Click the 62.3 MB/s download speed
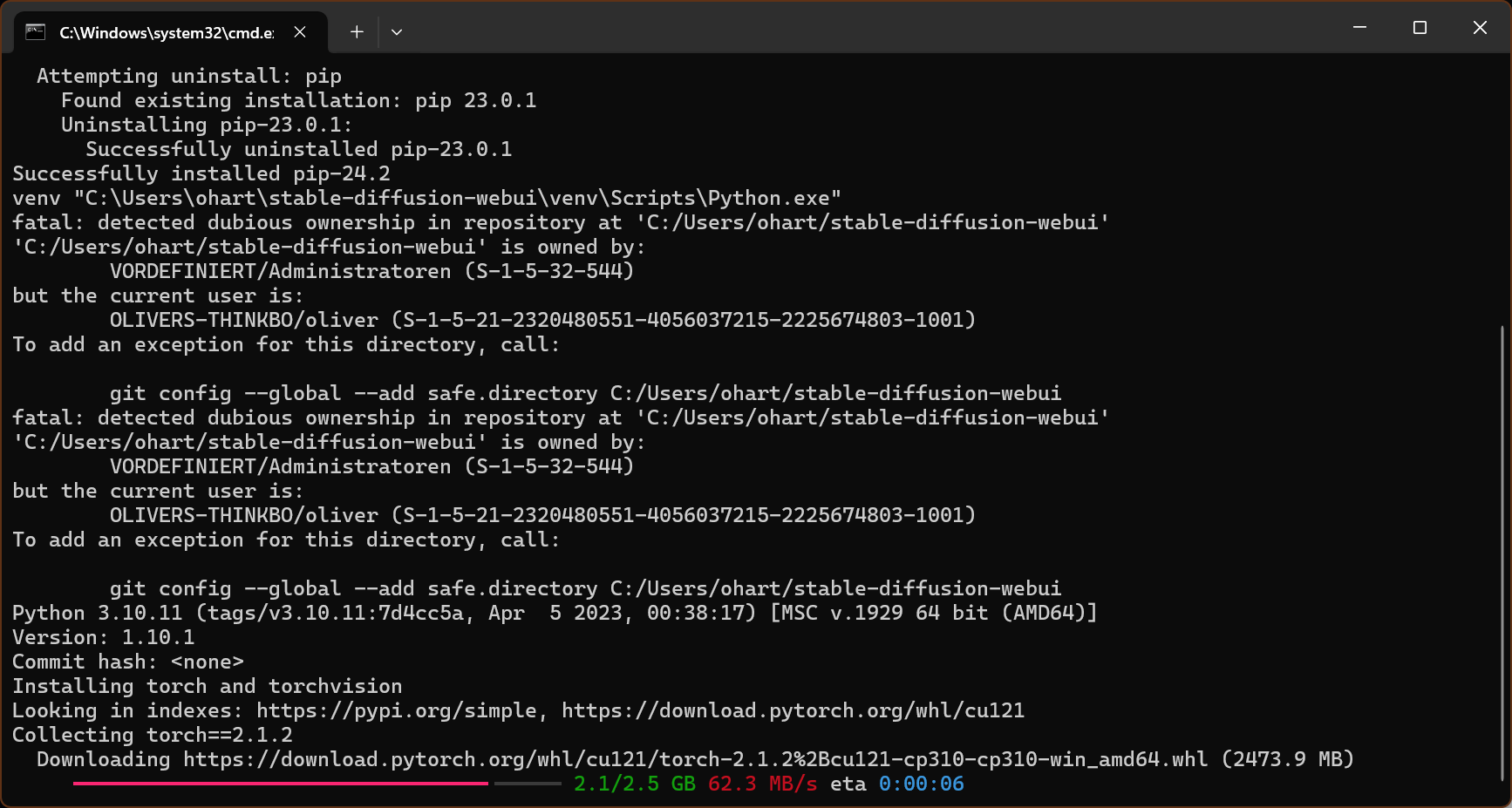 point(762,784)
